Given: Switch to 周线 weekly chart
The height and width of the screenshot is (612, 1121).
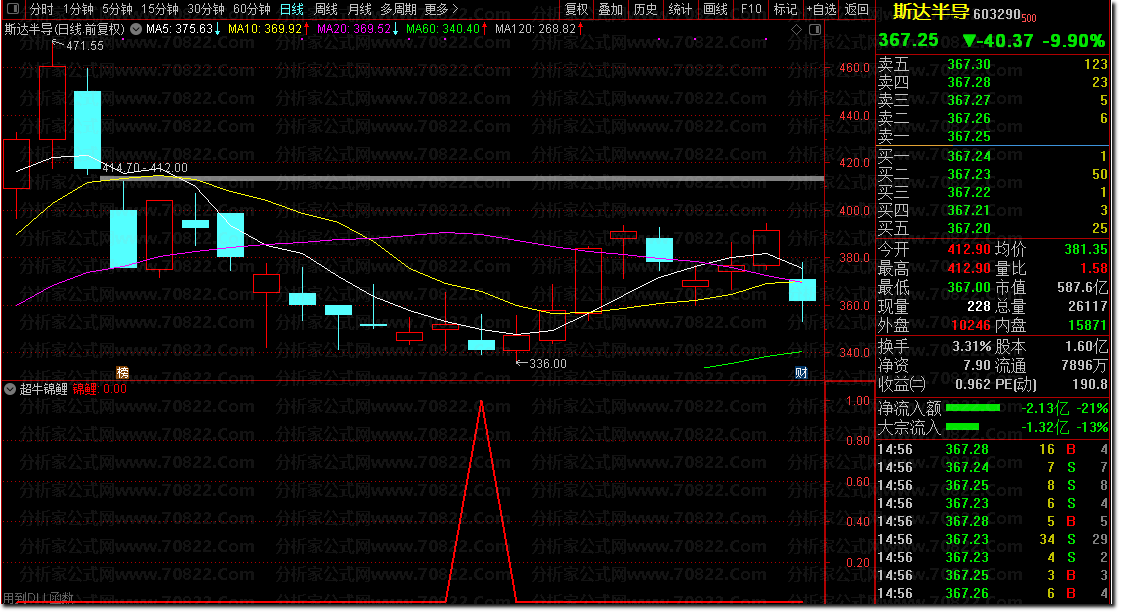Looking at the screenshot, I should (326, 9).
